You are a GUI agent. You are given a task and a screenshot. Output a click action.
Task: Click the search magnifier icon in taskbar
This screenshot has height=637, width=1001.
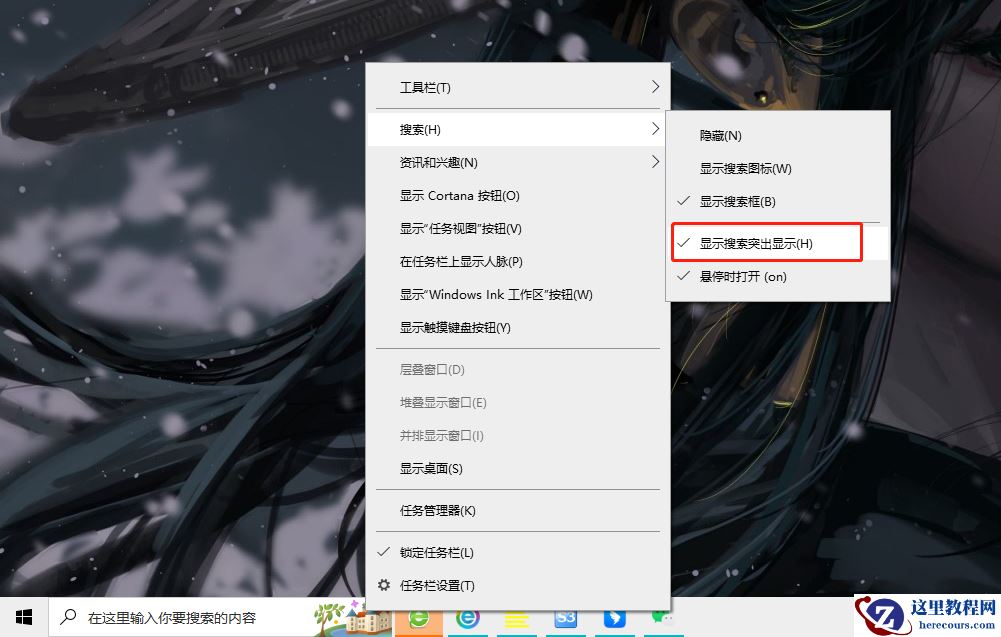pos(67,620)
